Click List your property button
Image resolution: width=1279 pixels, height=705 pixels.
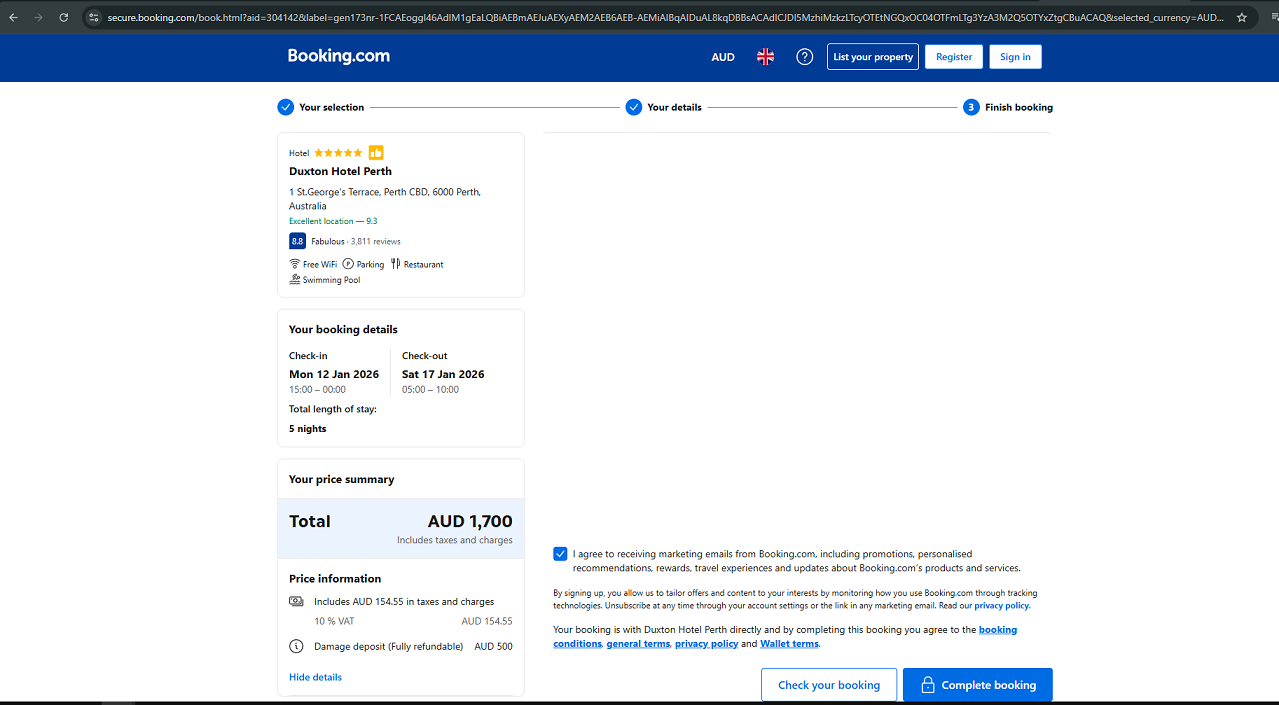pyautogui.click(x=873, y=57)
